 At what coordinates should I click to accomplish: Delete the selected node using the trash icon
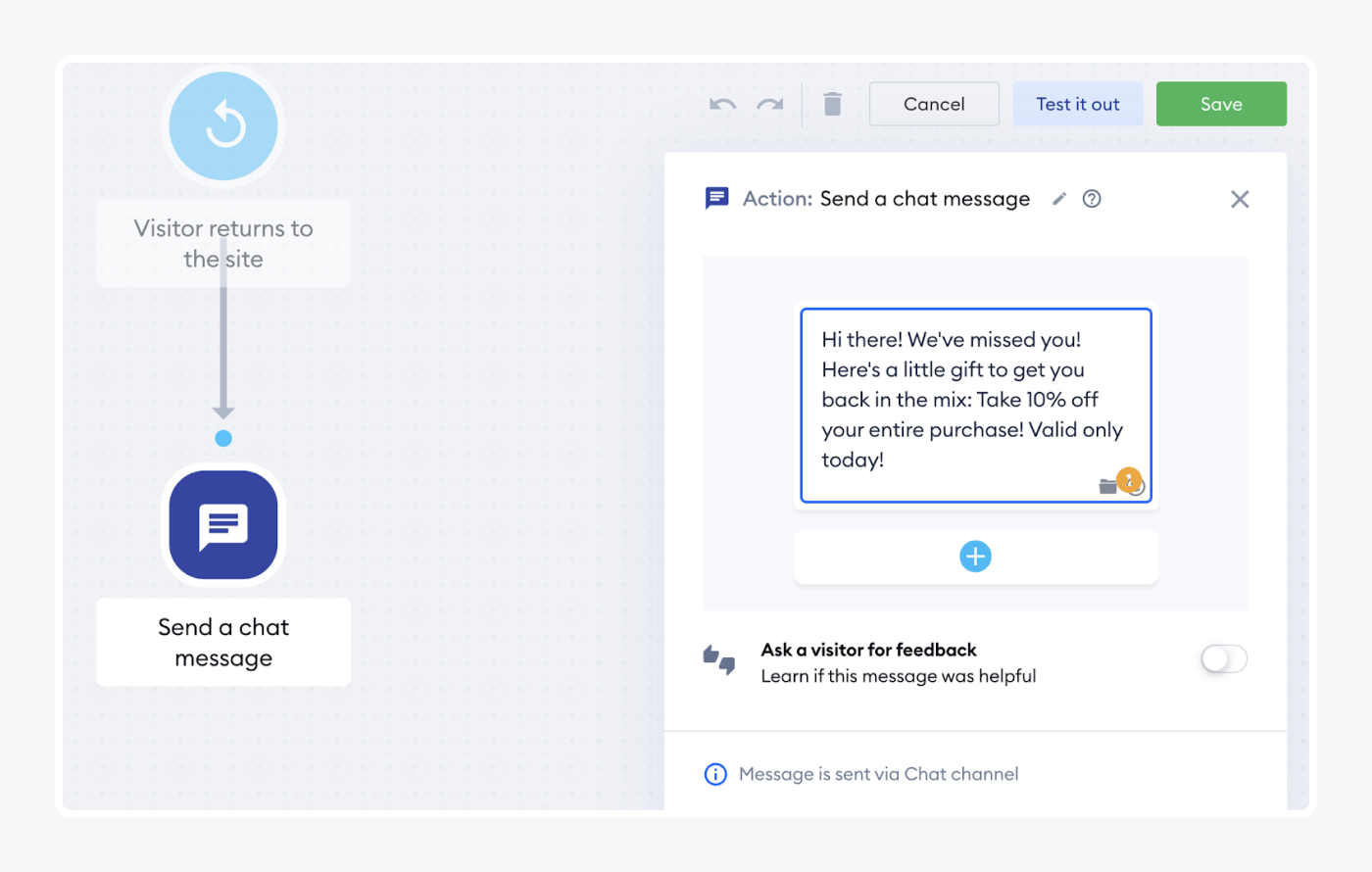[x=832, y=103]
